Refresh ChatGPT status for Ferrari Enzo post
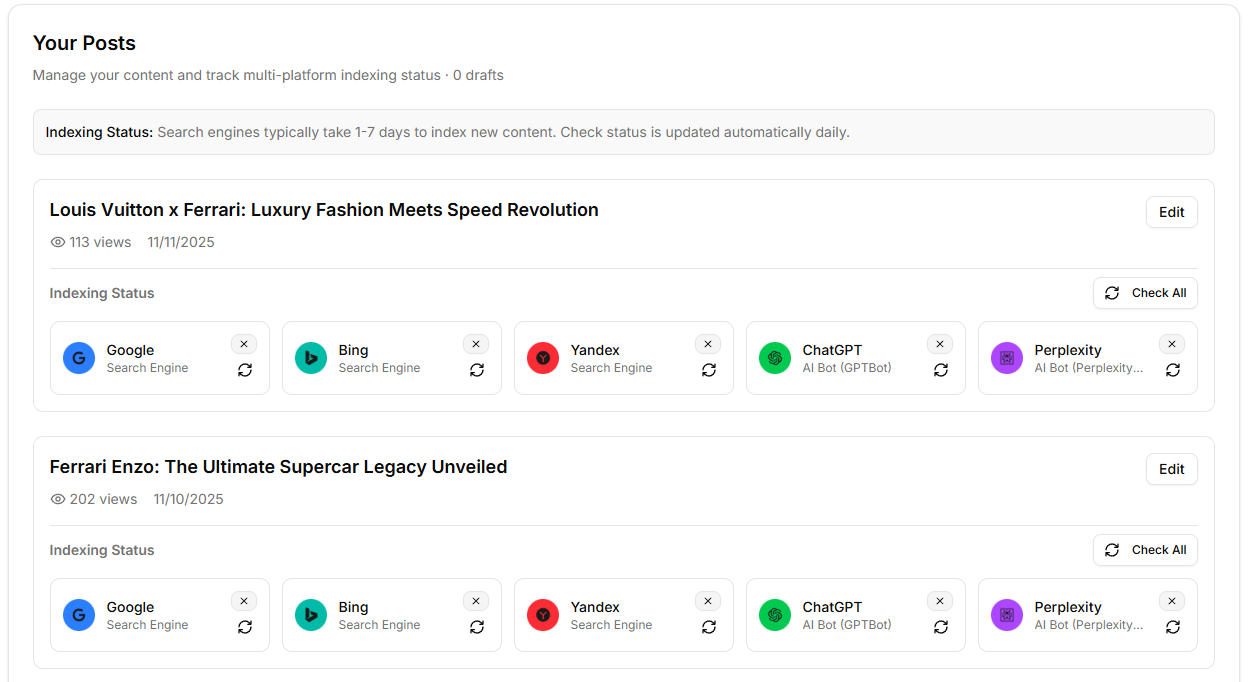 tap(941, 627)
